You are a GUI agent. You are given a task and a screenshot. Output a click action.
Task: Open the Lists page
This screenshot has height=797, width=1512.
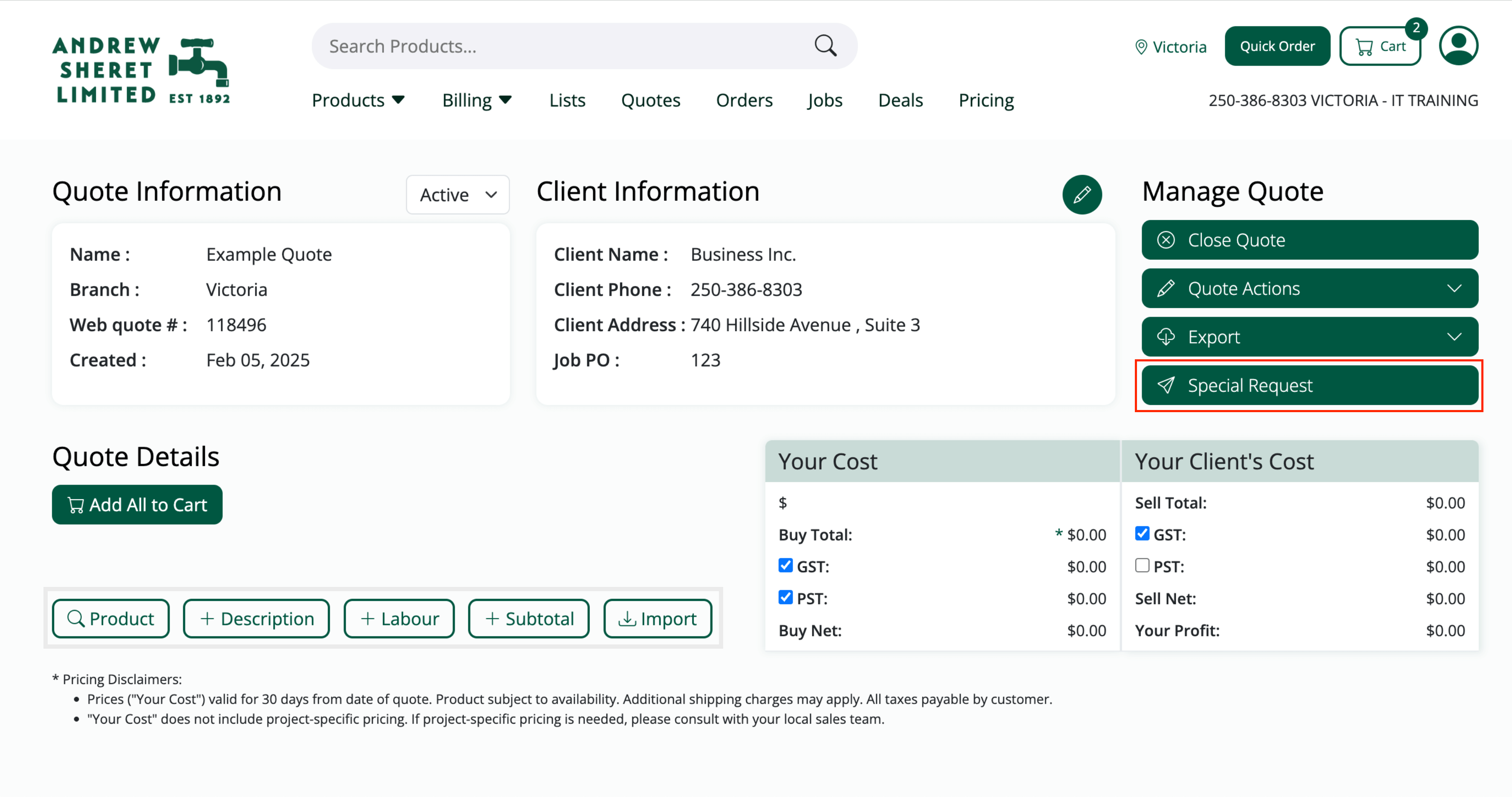click(x=567, y=100)
